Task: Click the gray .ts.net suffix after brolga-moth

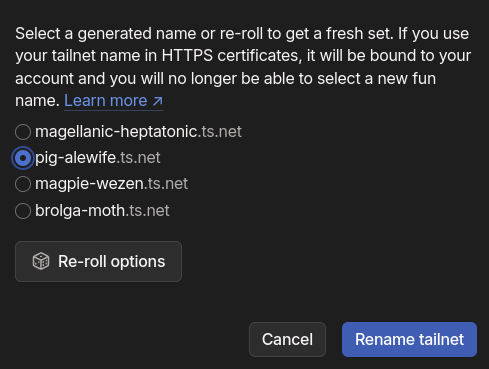Action: point(148,210)
